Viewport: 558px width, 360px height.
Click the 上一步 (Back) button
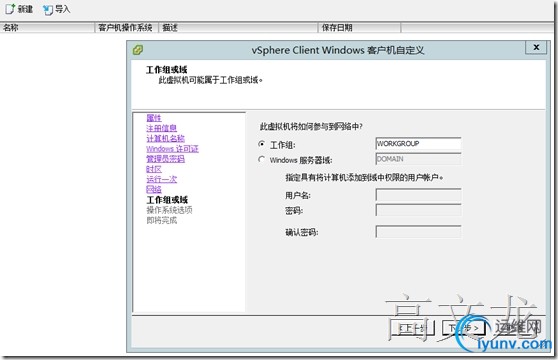[412, 328]
